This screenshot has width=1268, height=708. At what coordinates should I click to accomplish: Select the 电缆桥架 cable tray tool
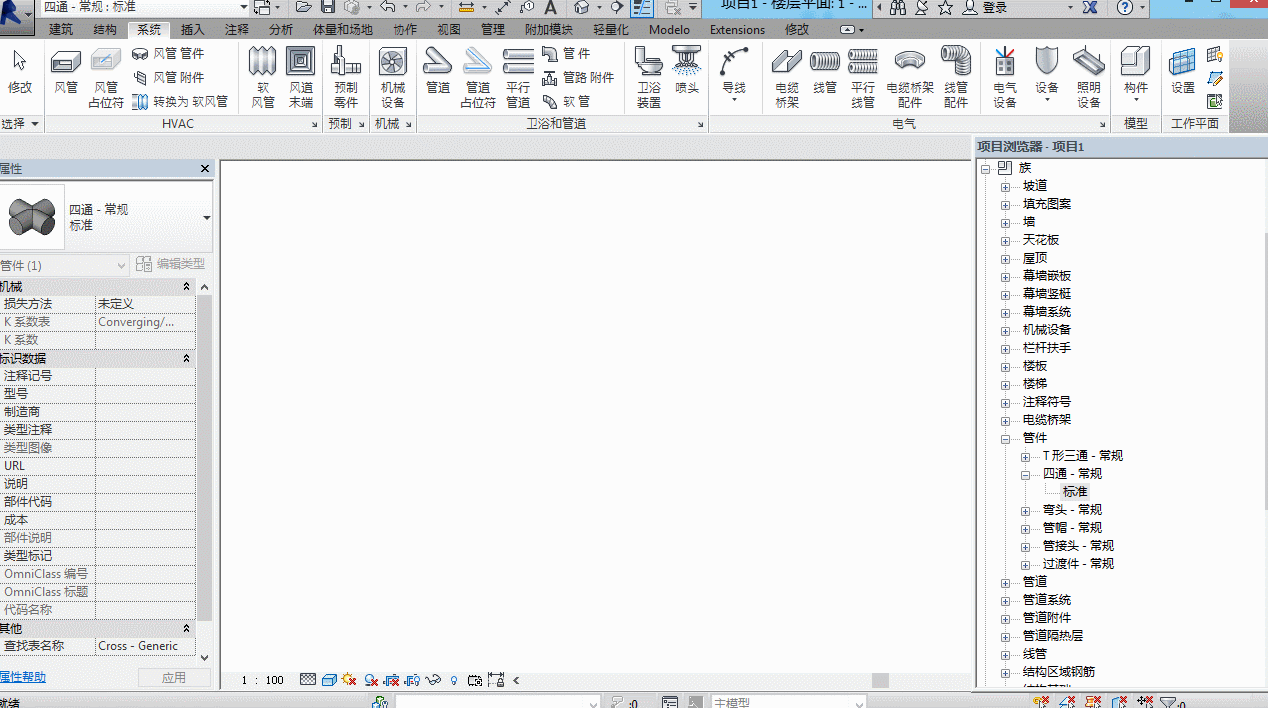pyautogui.click(x=787, y=77)
